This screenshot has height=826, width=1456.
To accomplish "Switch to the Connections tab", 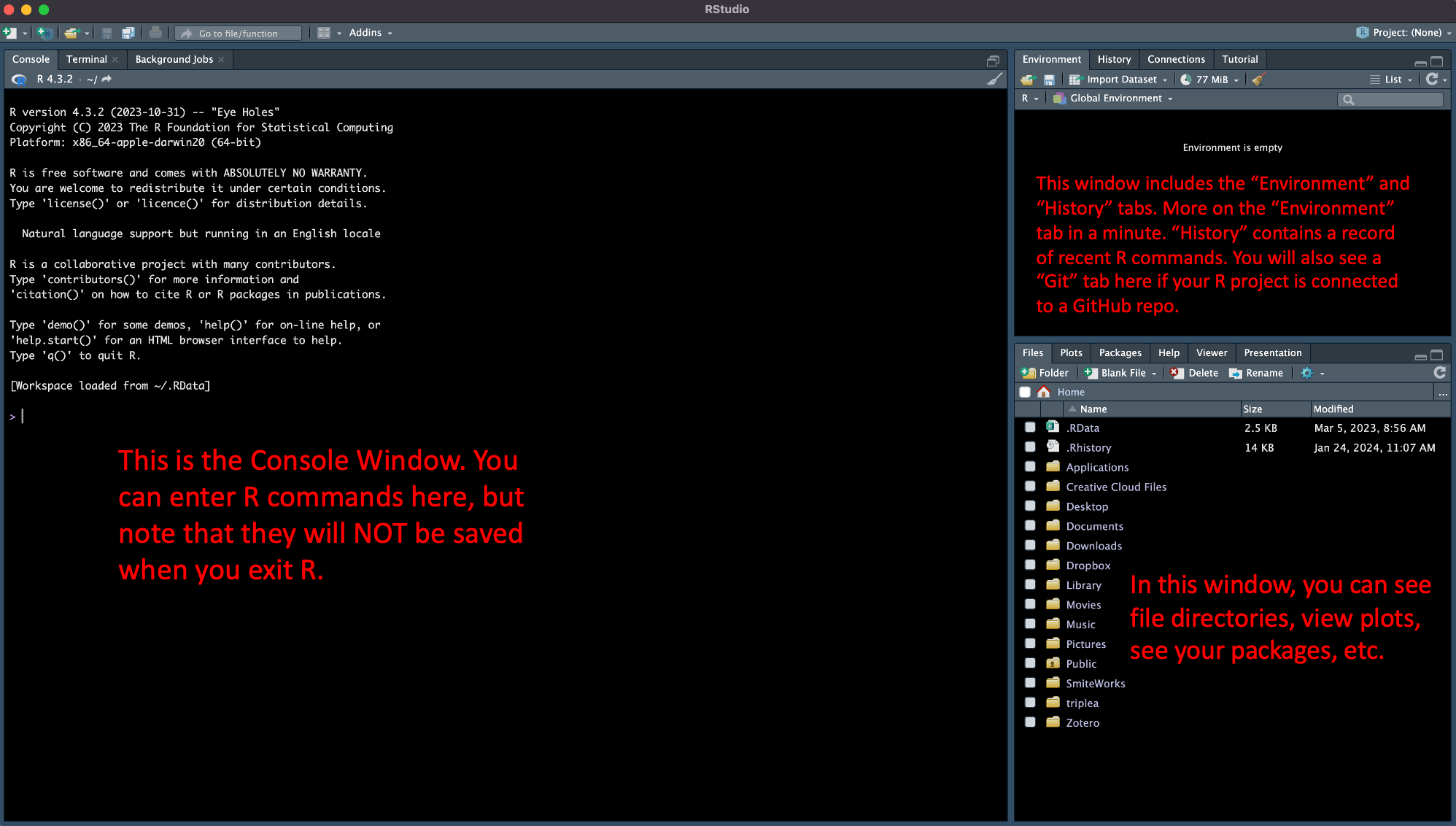I will (x=1176, y=60).
